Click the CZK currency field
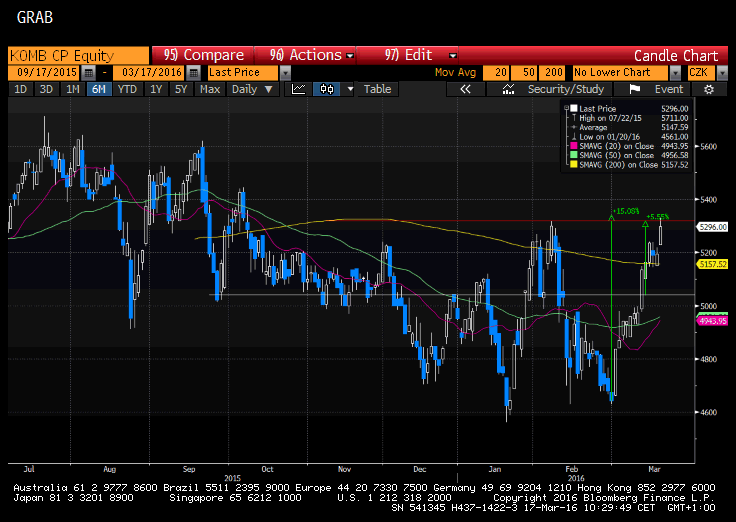The image size is (736, 522). [x=701, y=73]
